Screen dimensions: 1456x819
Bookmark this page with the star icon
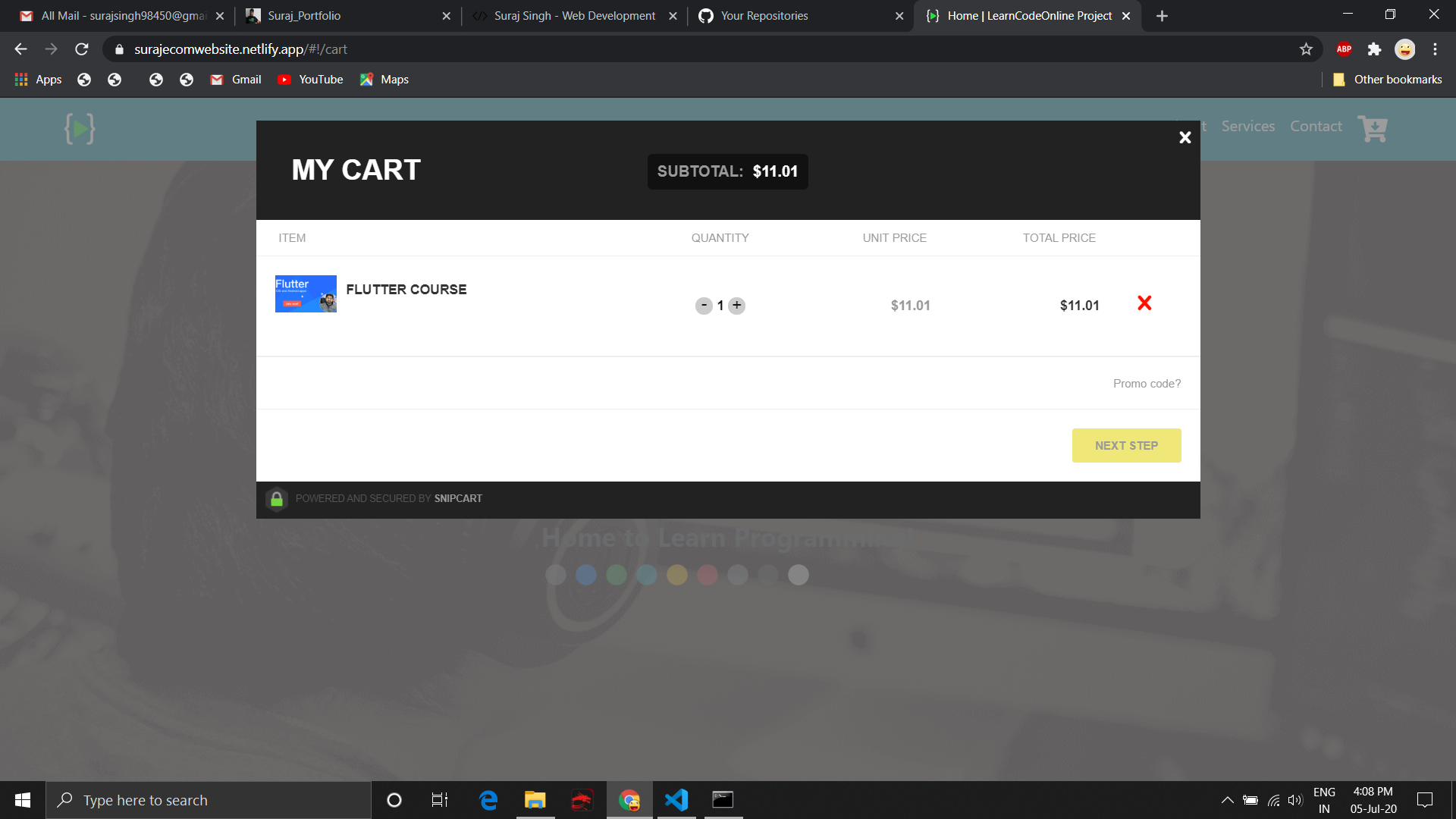pyautogui.click(x=1306, y=49)
